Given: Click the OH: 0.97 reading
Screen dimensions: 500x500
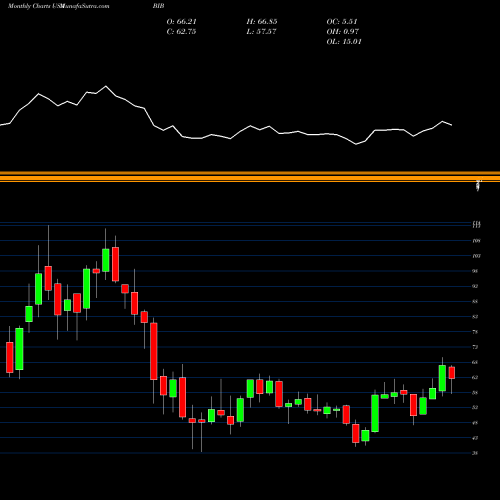Looking at the screenshot, I should [x=343, y=32].
